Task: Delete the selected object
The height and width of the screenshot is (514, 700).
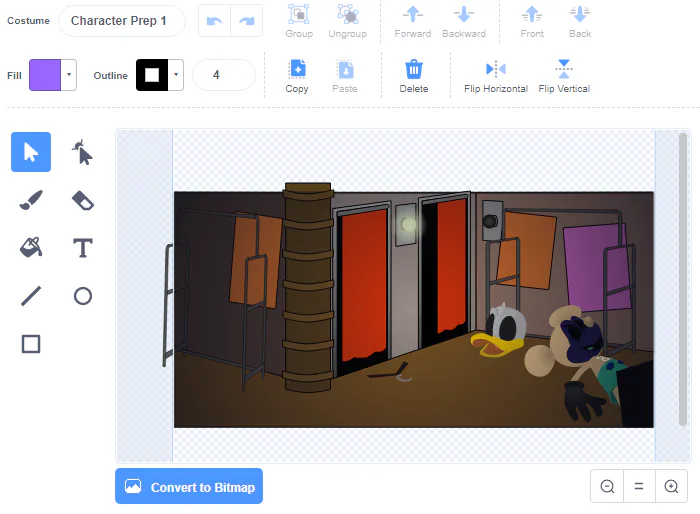Action: [414, 76]
